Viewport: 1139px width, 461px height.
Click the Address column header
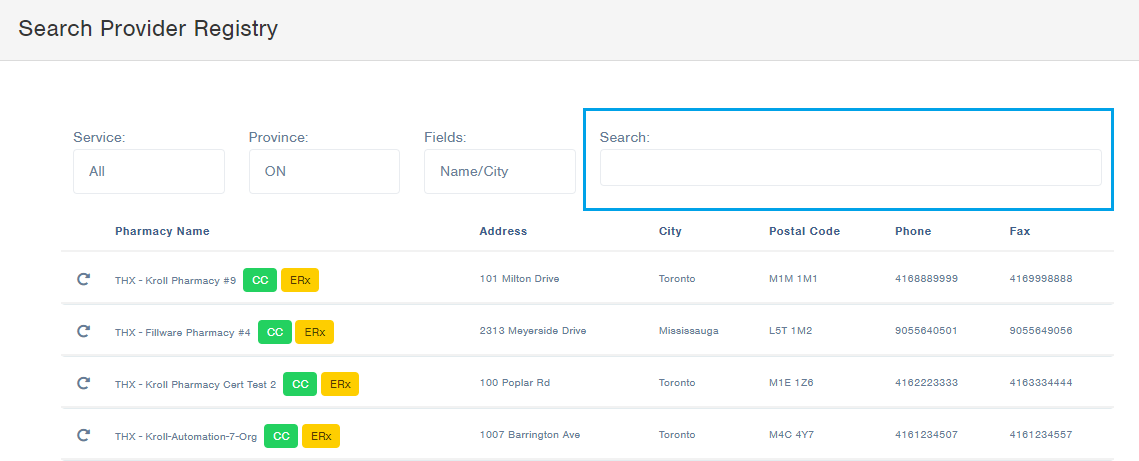503,231
